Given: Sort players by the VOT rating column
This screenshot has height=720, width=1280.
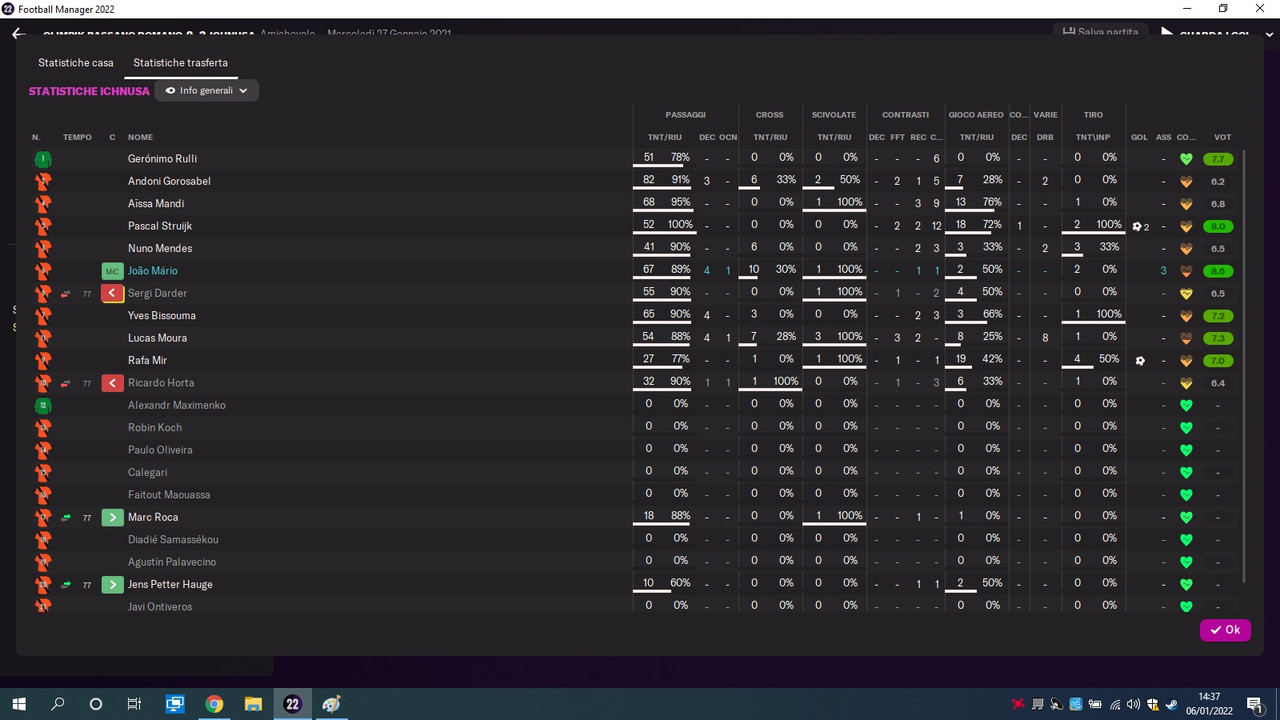Looking at the screenshot, I should click(x=1222, y=137).
